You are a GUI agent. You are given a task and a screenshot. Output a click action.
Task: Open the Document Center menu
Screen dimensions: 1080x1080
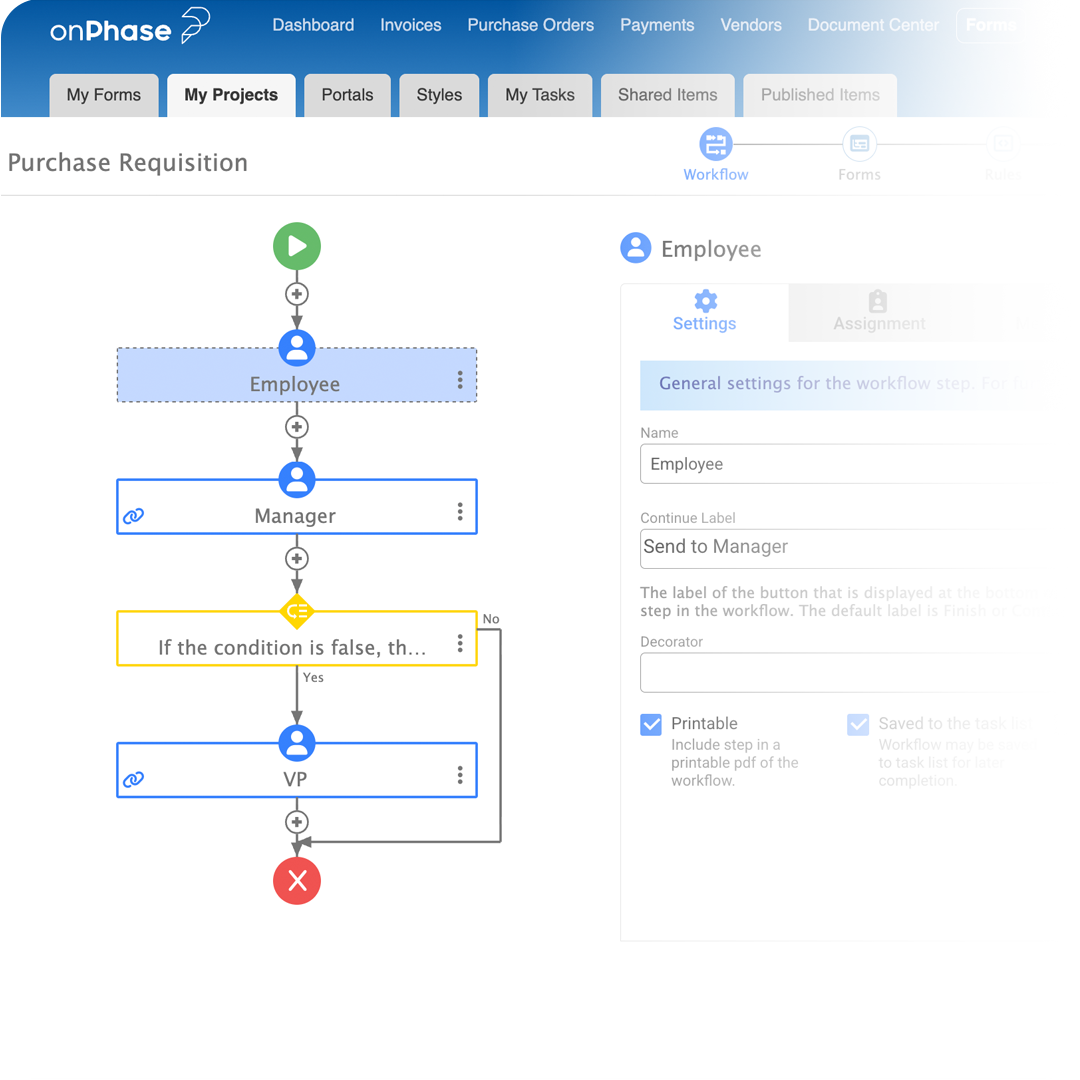873,25
